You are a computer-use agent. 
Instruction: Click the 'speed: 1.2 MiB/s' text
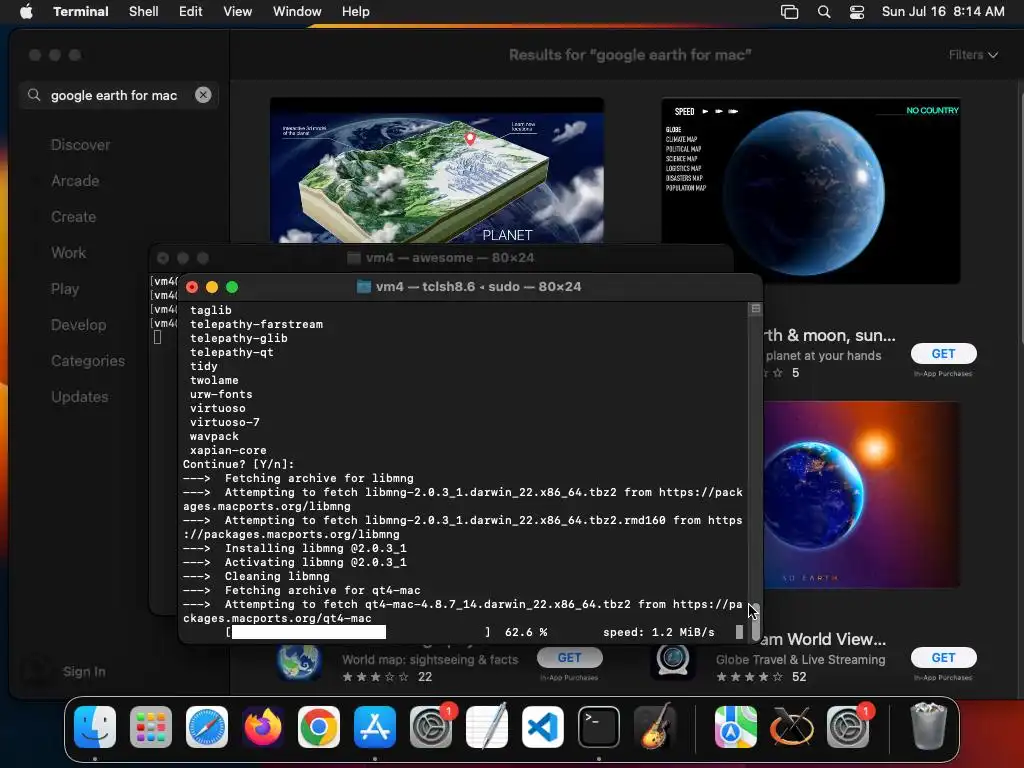click(x=658, y=632)
